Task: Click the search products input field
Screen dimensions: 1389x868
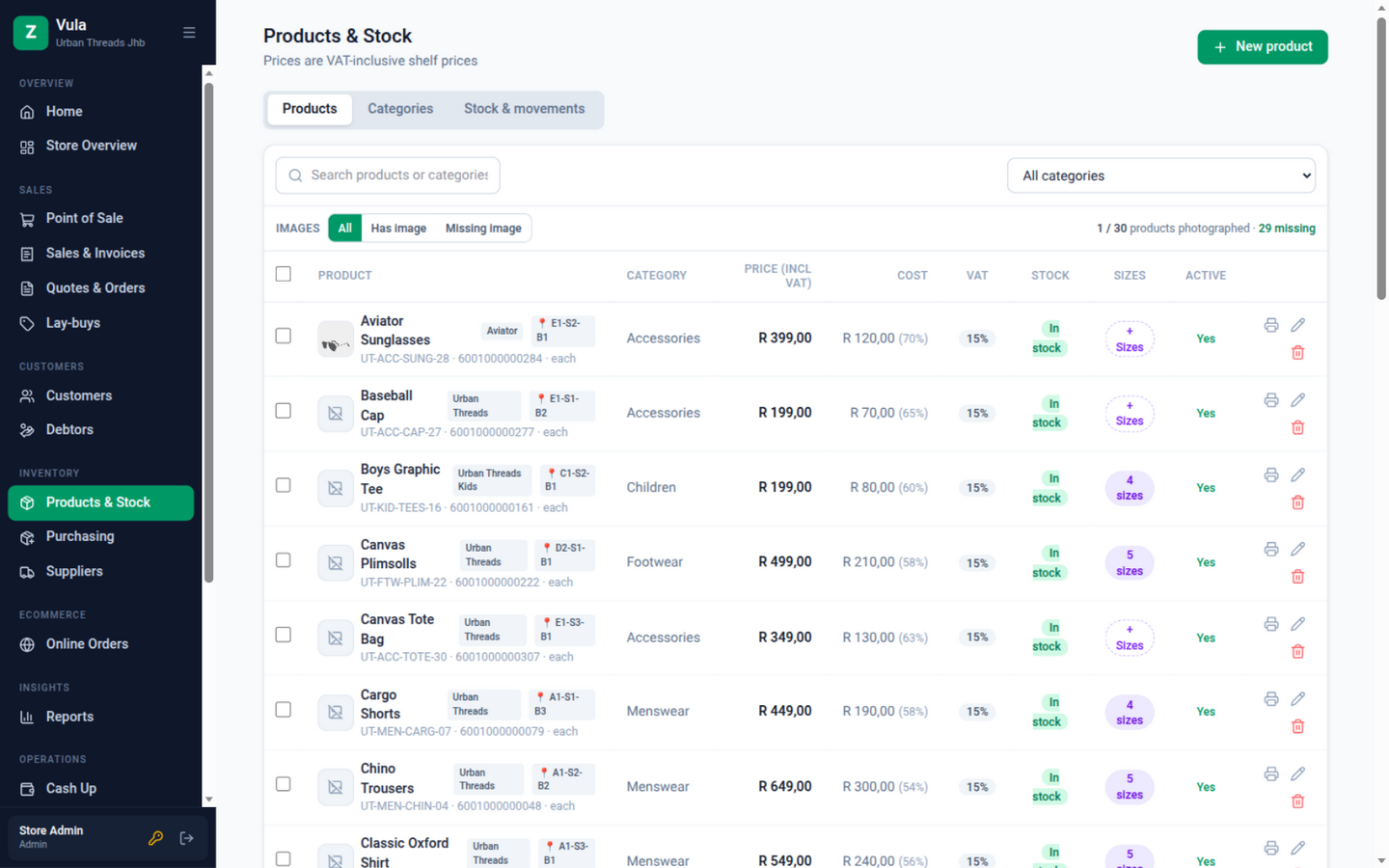Action: click(388, 176)
